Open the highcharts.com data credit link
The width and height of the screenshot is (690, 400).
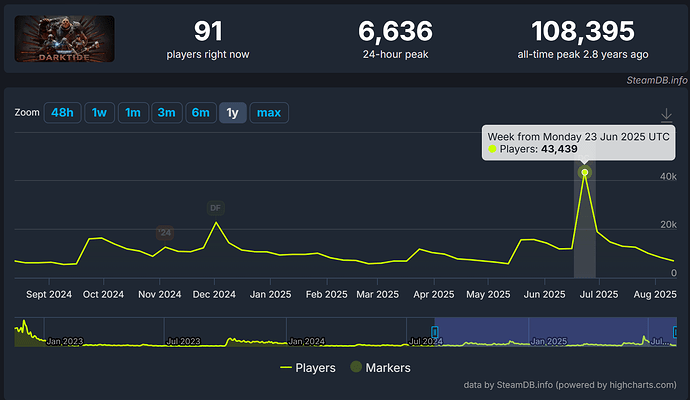[x=570, y=385]
